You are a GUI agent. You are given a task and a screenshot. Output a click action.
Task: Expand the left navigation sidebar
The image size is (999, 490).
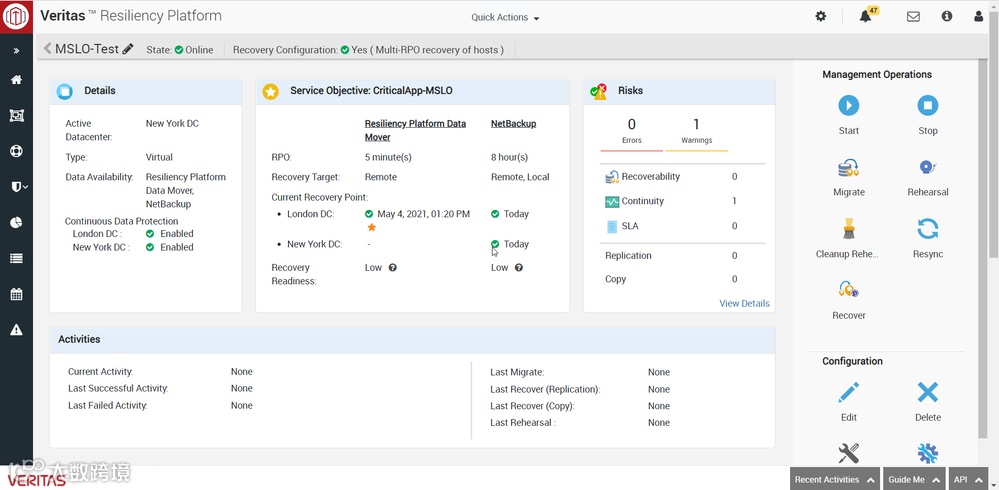click(x=16, y=51)
